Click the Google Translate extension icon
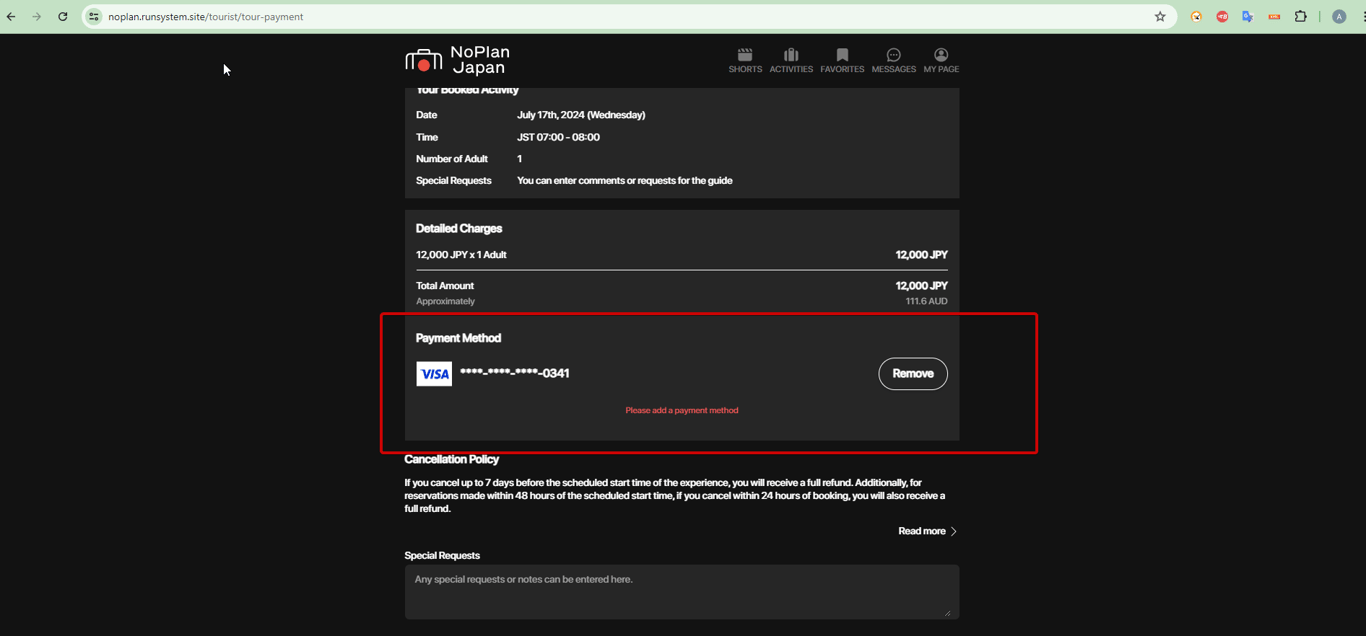 [x=1248, y=17]
